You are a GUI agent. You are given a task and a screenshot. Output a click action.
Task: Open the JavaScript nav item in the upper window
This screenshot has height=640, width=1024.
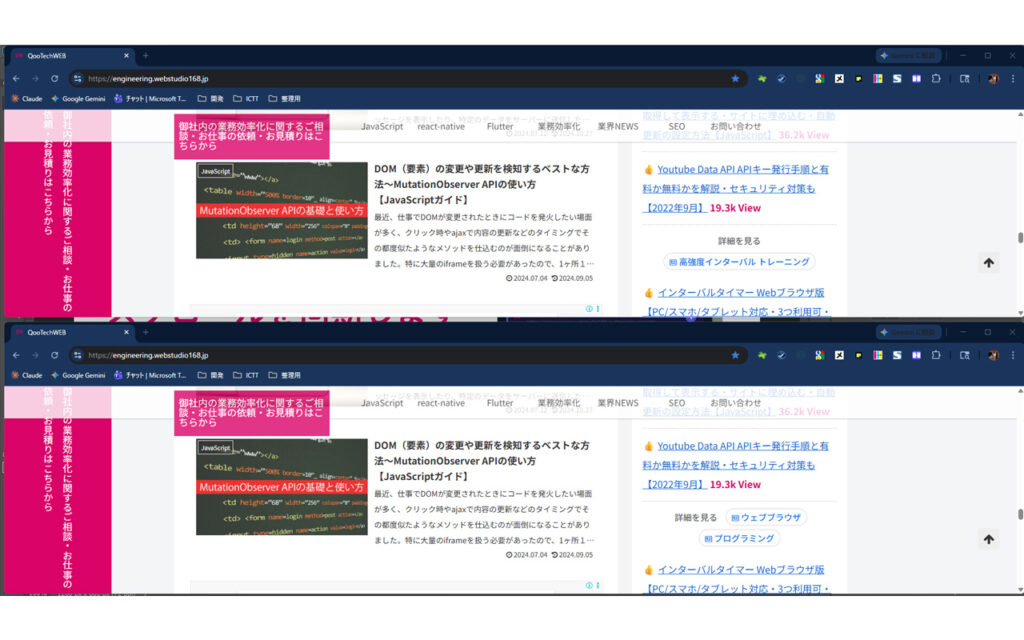[382, 126]
